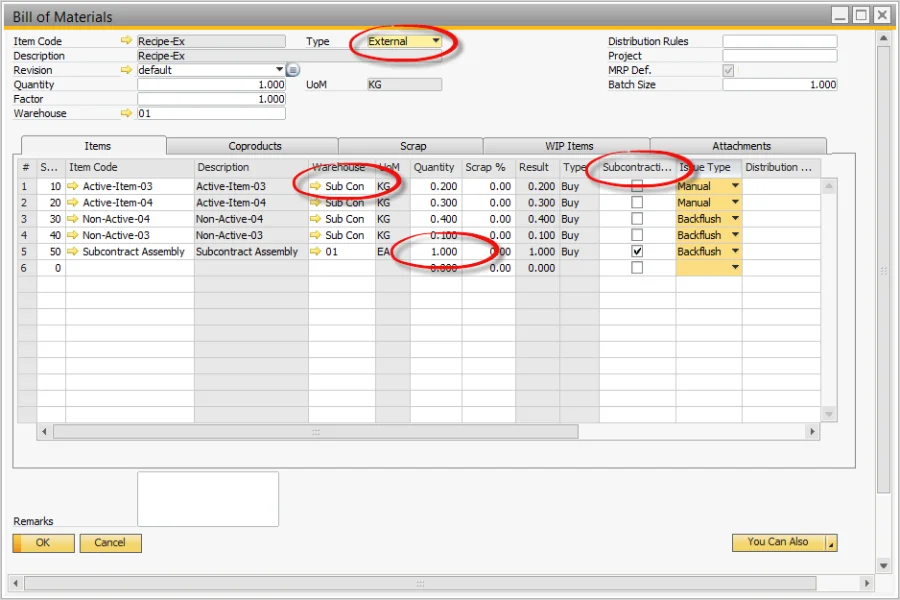The image size is (900, 600).
Task: Uncheck Subcontracting for Subcontract Assembly row
Action: click(637, 251)
